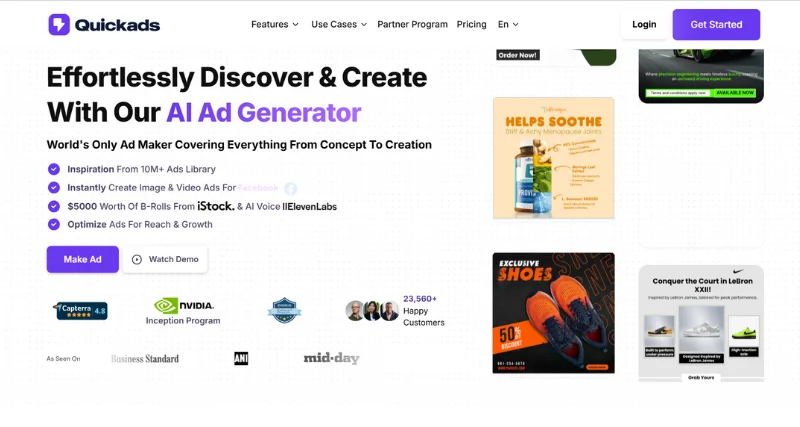
Task: Open the En language selector
Action: tap(508, 24)
